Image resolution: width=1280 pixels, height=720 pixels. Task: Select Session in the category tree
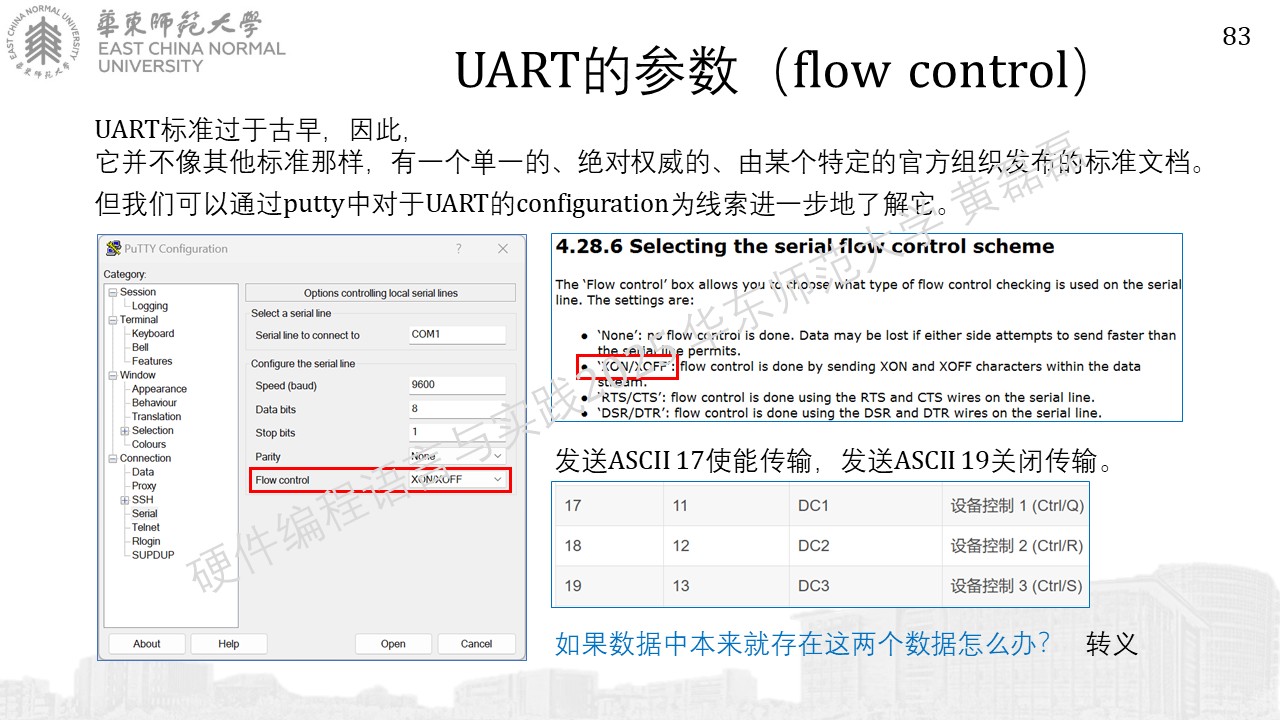pyautogui.click(x=138, y=292)
